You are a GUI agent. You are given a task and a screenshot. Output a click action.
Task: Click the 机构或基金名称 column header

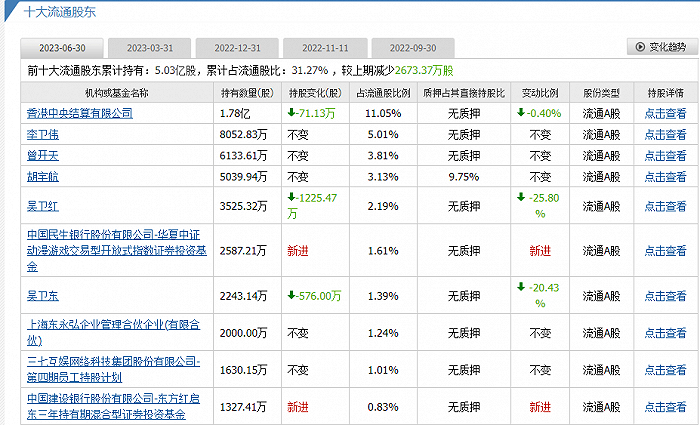117,93
